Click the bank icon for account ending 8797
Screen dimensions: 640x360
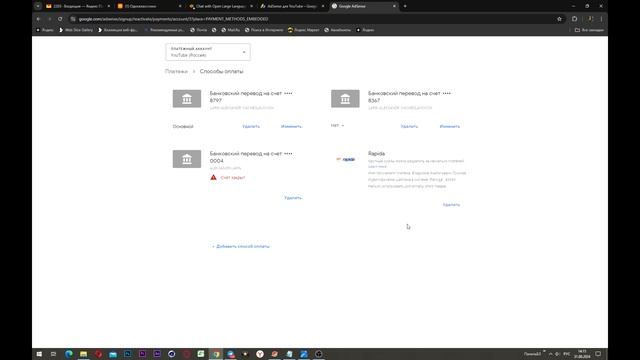(x=187, y=99)
